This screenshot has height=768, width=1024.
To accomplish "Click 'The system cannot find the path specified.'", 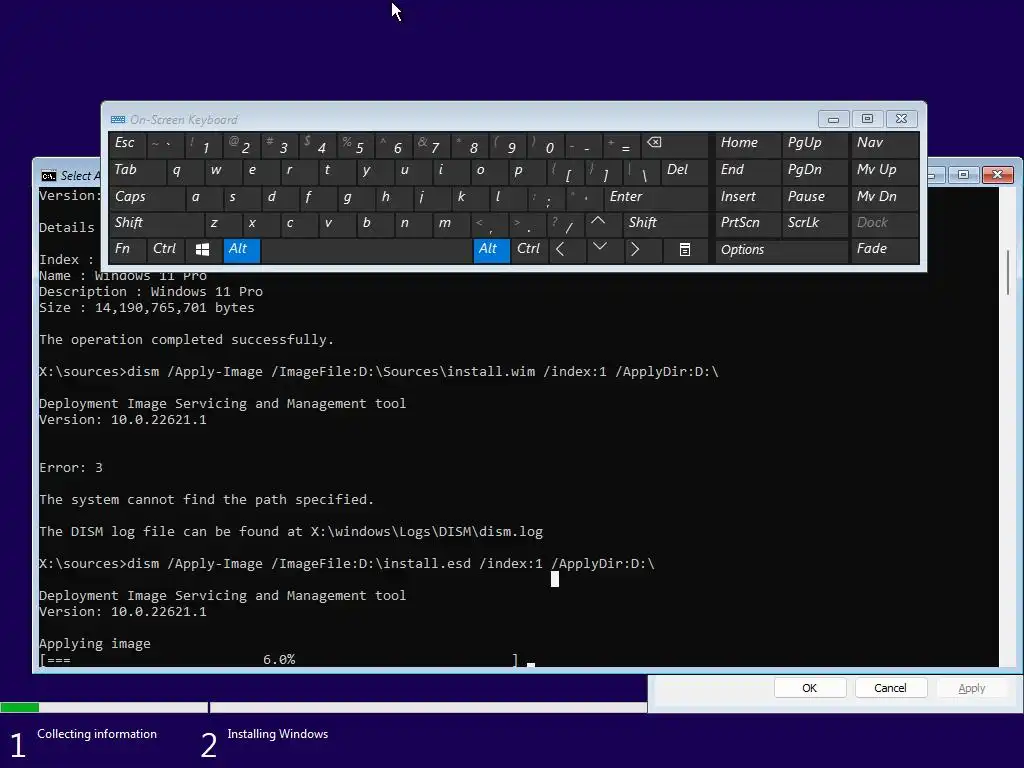I will click(206, 500).
